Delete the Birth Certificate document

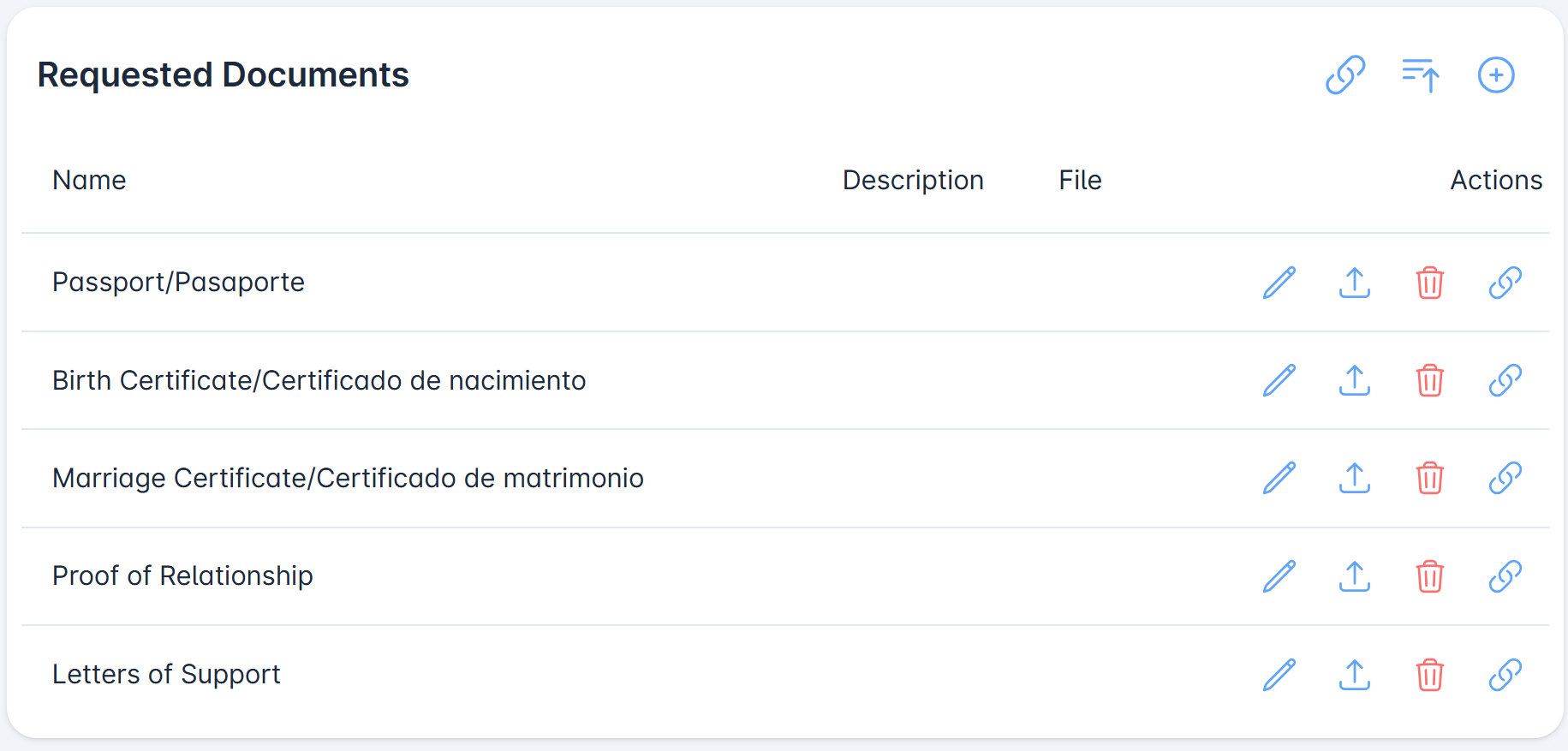pos(1430,380)
